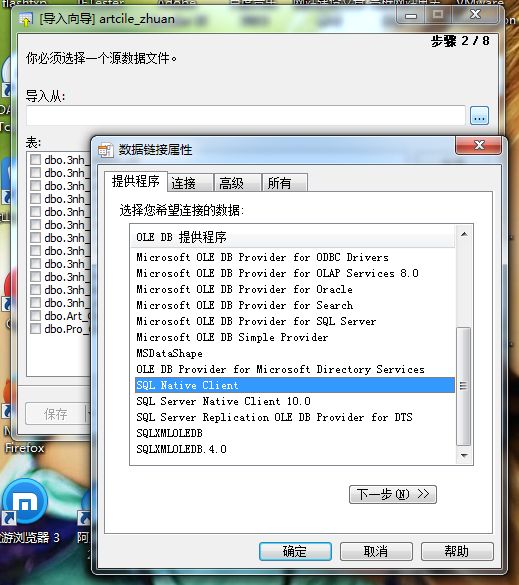
Task: Check the dbo.Art_ table checkbox
Action: (x=35, y=316)
